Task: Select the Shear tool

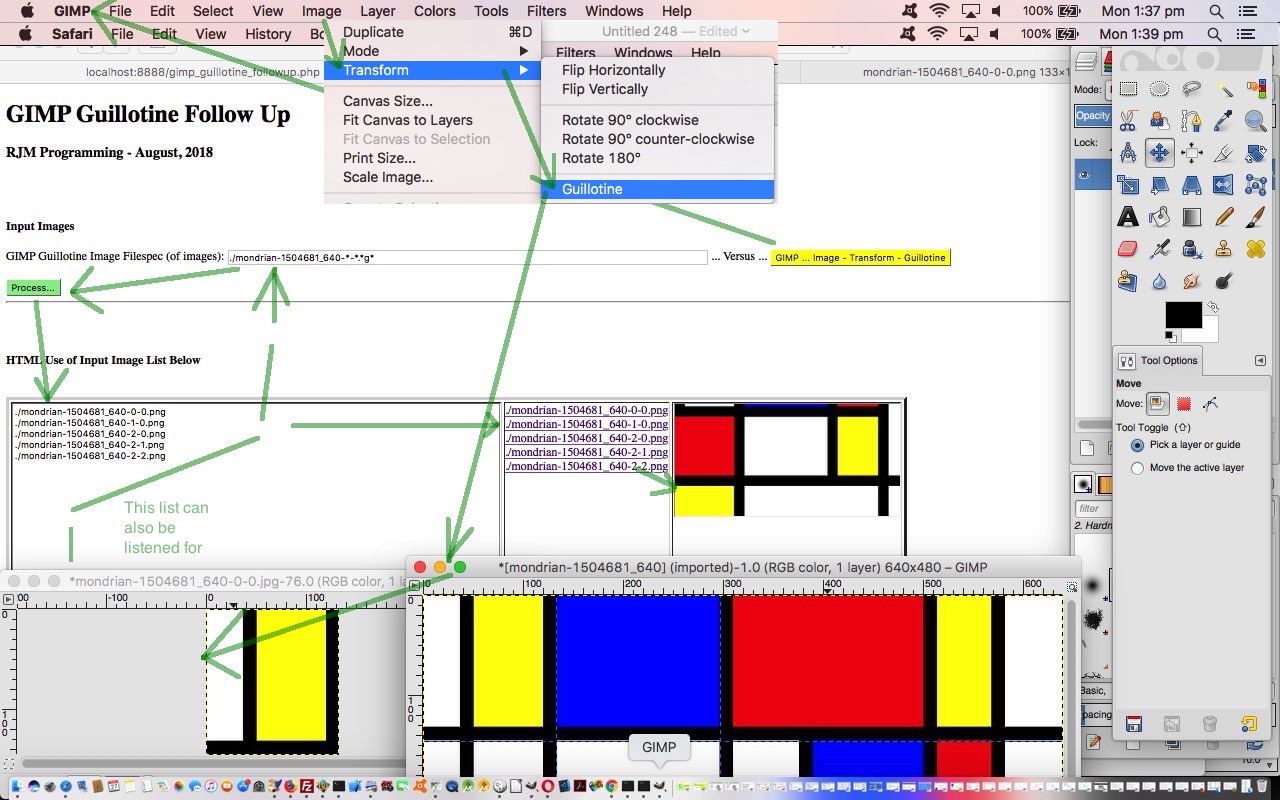Action: 1159,185
